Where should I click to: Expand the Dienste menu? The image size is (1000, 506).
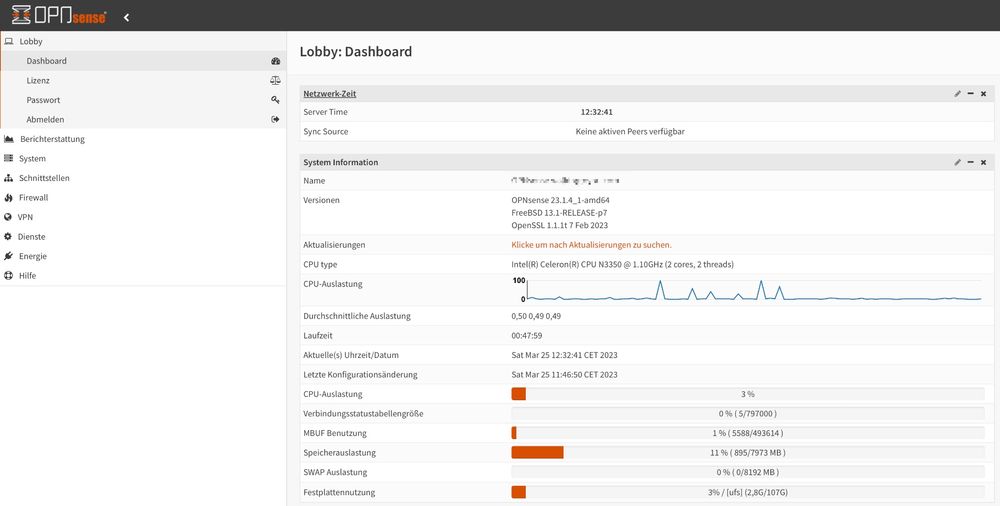143,237
